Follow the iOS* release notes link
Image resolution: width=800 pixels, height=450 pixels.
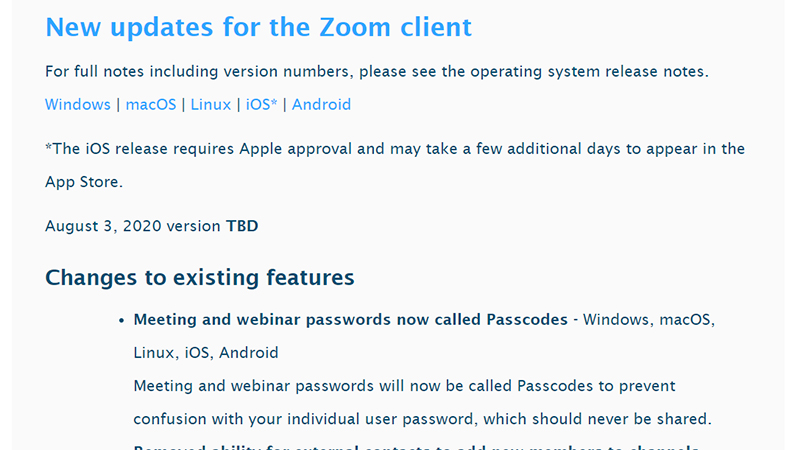coord(261,104)
